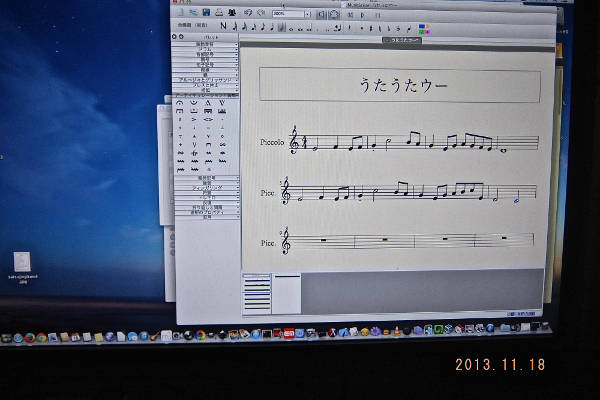The image size is (600, 400).
Task: Undo the last edit
Action: tap(248, 12)
